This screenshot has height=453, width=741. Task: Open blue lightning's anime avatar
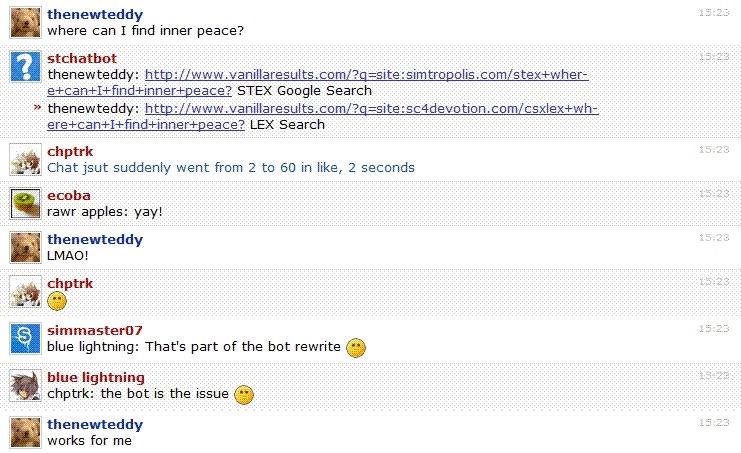tap(26, 385)
